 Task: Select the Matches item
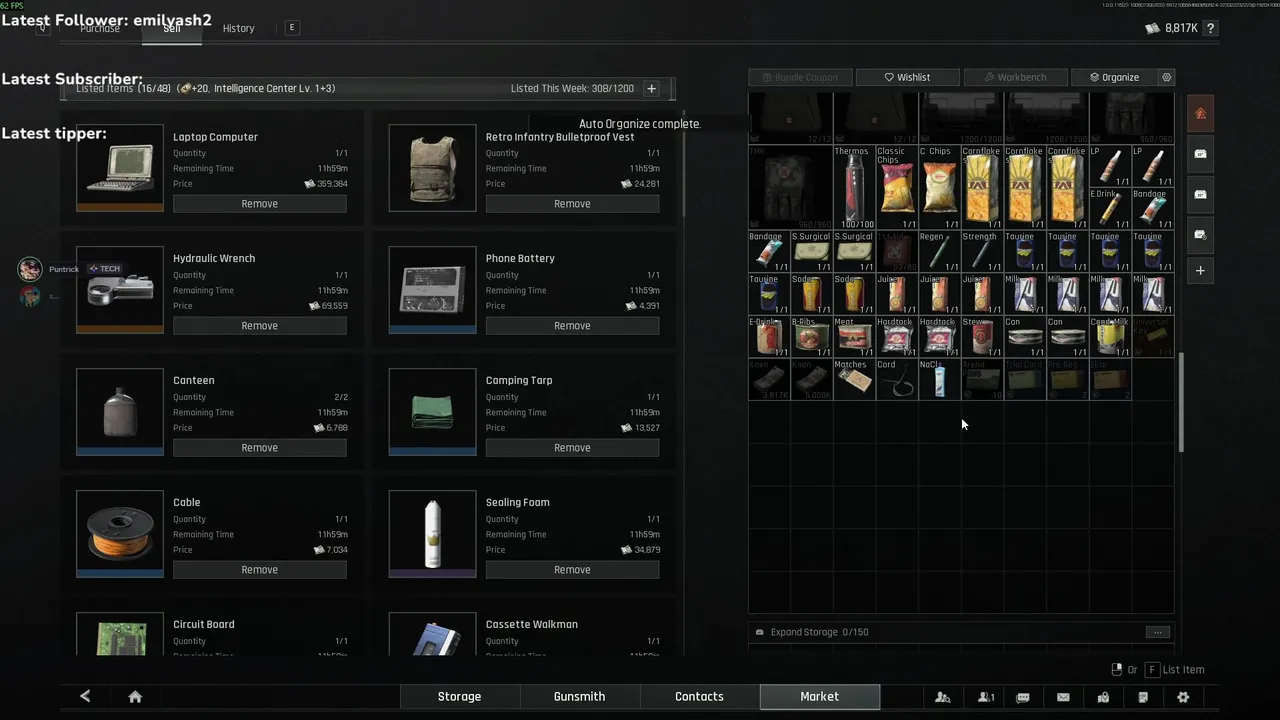click(x=853, y=379)
